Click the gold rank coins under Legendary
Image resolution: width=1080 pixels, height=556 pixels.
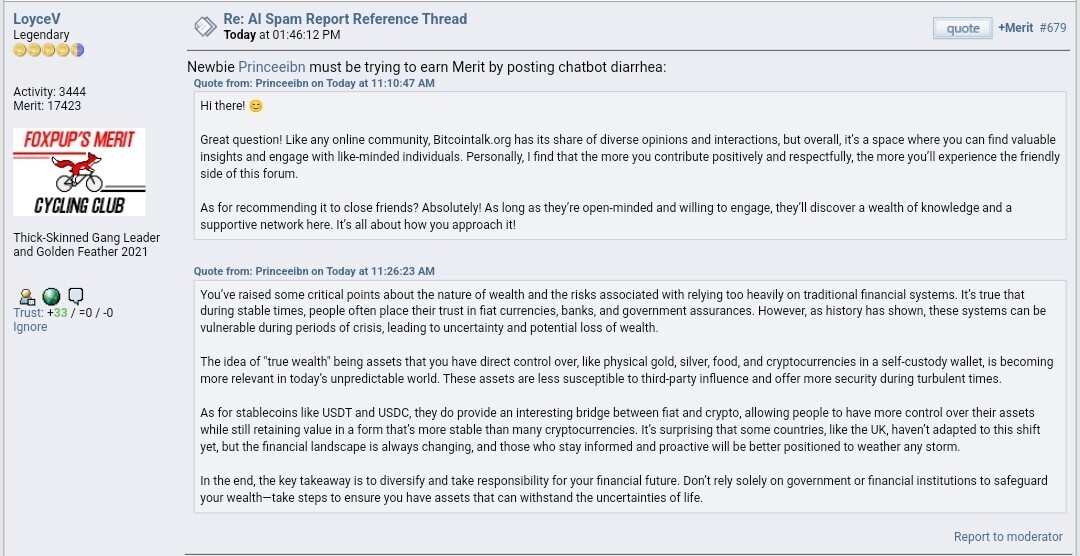[x=48, y=50]
